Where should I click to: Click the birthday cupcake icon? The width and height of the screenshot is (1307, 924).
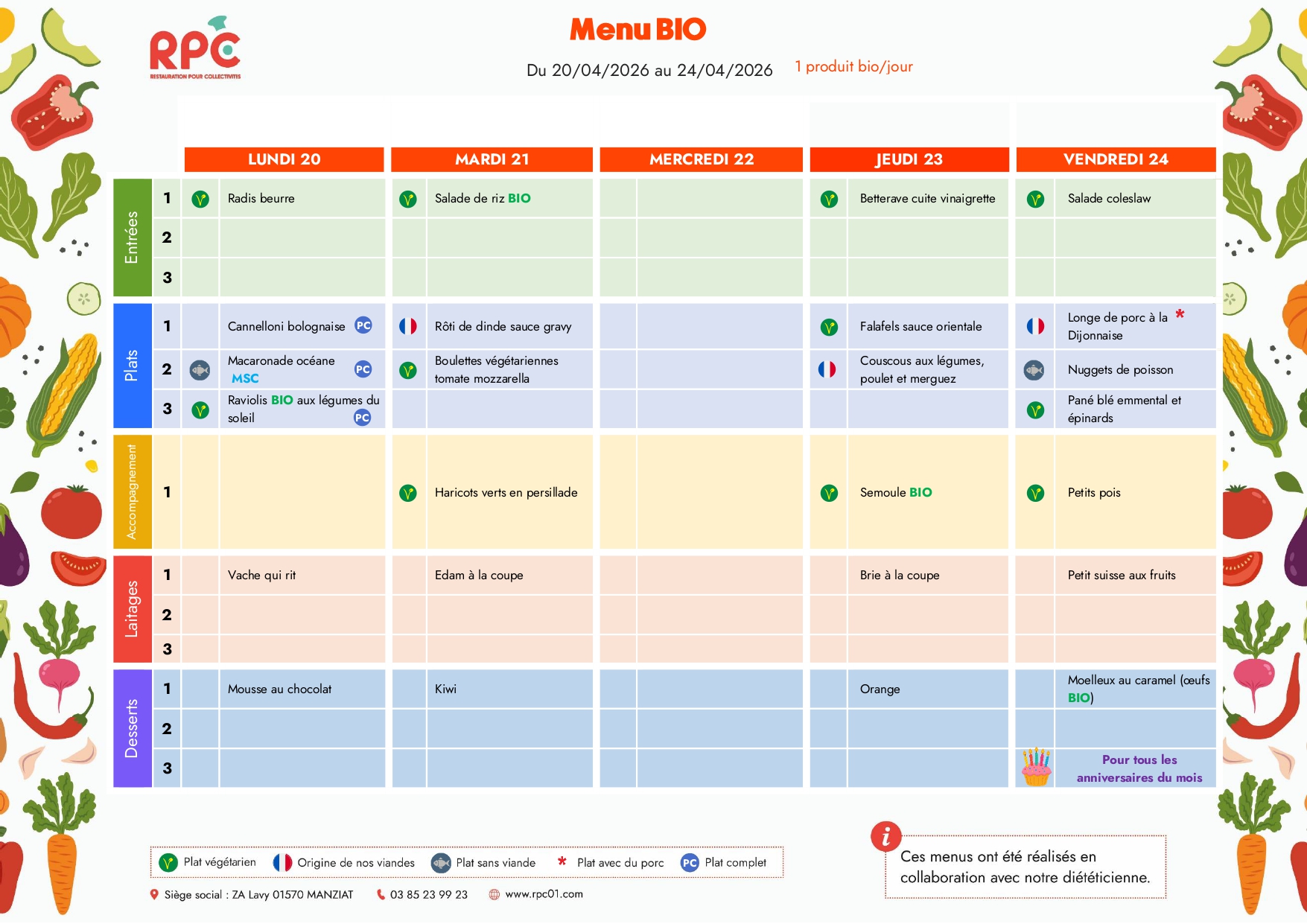tap(1036, 768)
